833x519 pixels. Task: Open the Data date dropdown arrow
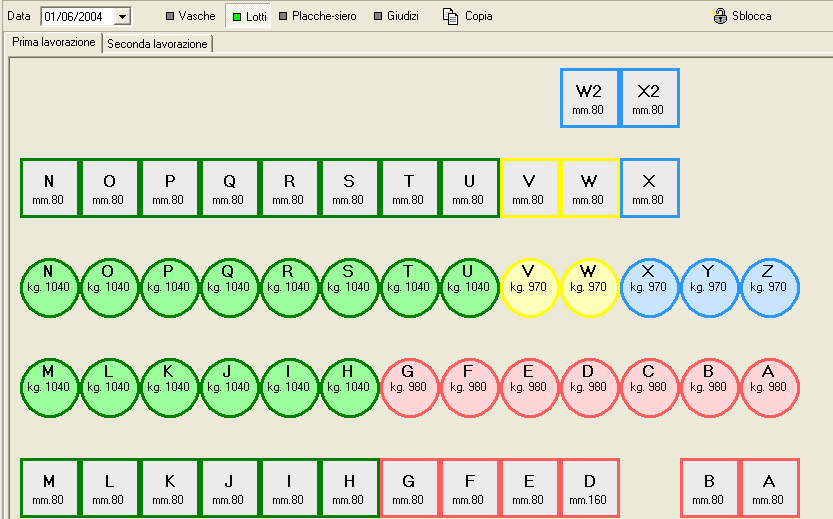tap(122, 16)
